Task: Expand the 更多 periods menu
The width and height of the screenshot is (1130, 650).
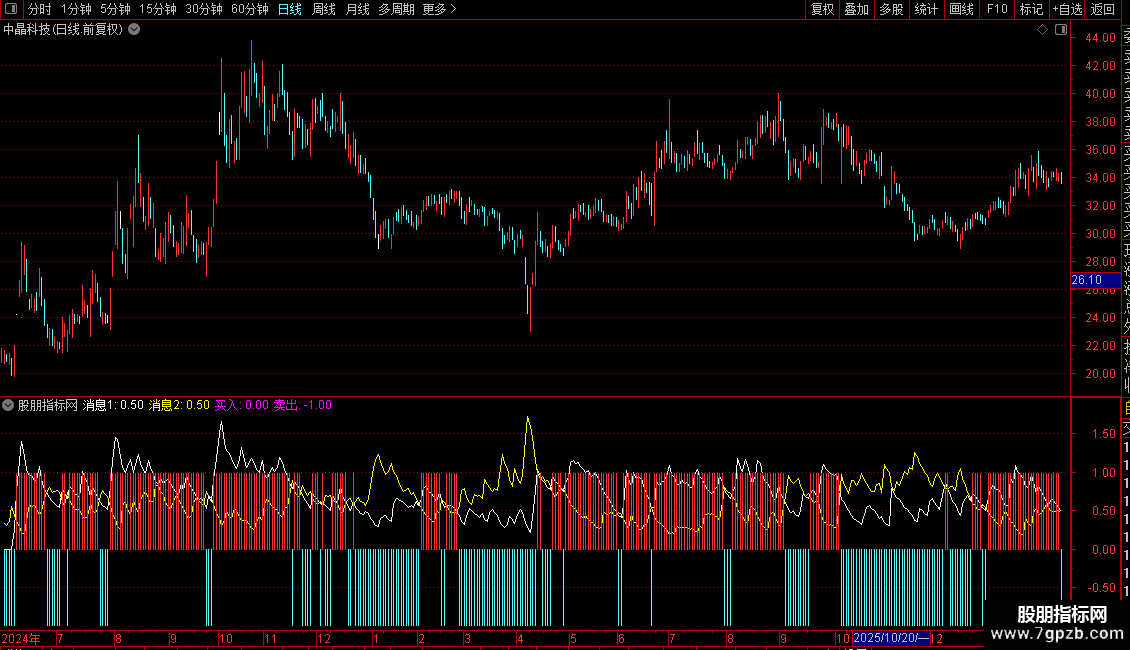Action: click(439, 9)
